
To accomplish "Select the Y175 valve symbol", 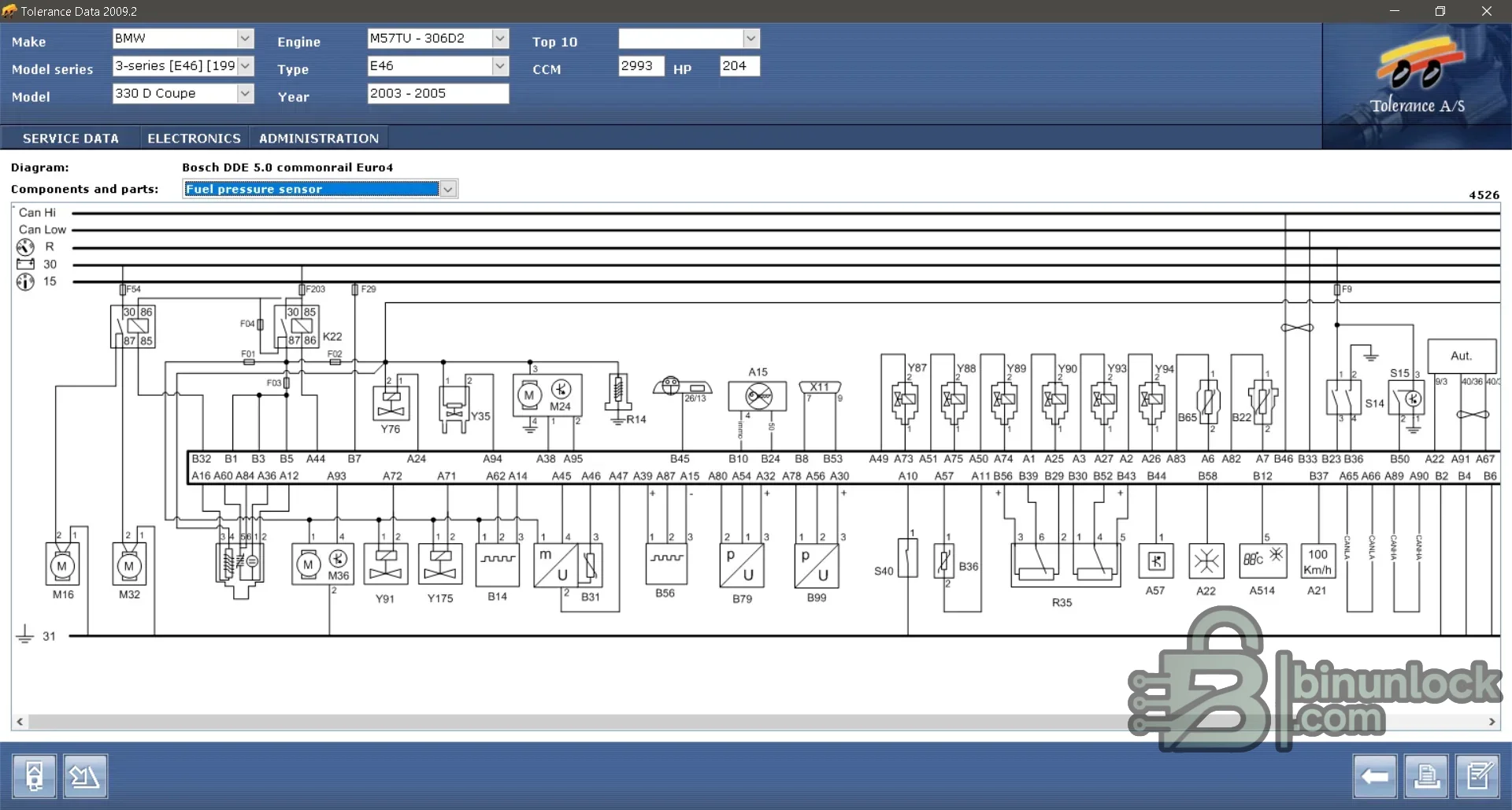I will click(x=440, y=564).
